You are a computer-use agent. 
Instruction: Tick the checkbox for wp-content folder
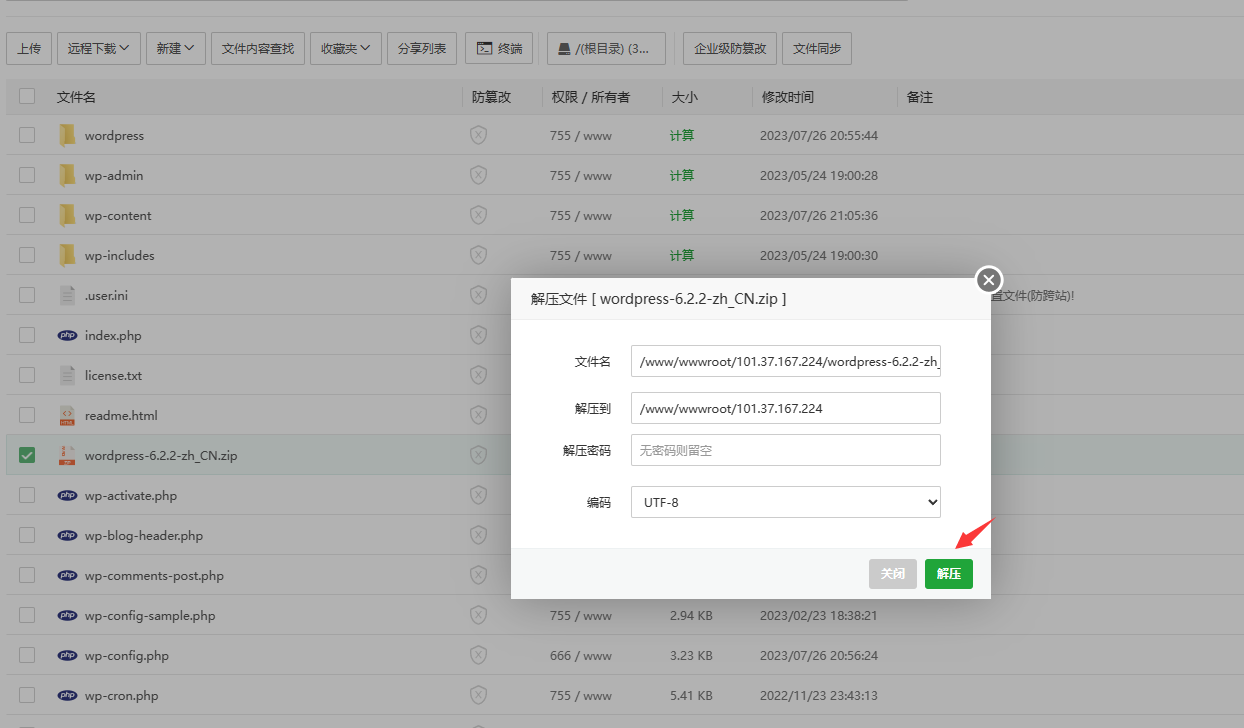tap(27, 215)
